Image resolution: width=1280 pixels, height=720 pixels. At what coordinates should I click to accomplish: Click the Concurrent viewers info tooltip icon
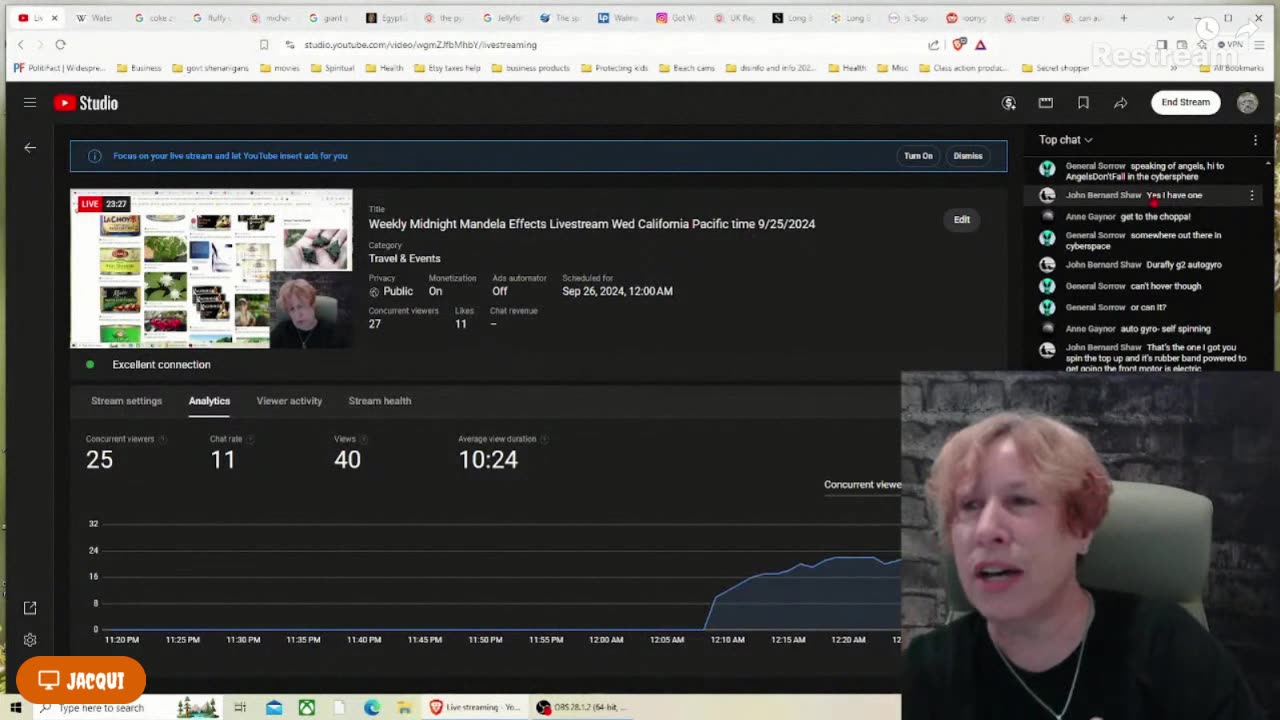click(x=162, y=439)
